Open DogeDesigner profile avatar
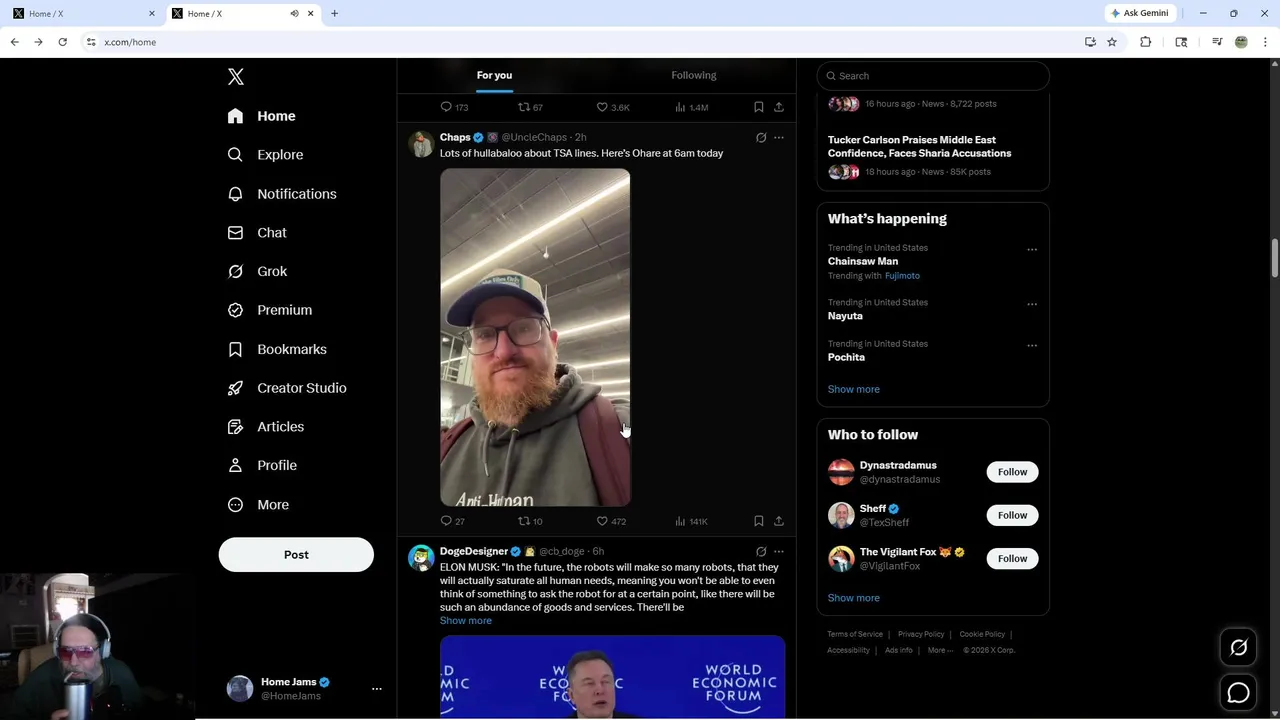This screenshot has height=720, width=1280. pos(421,558)
